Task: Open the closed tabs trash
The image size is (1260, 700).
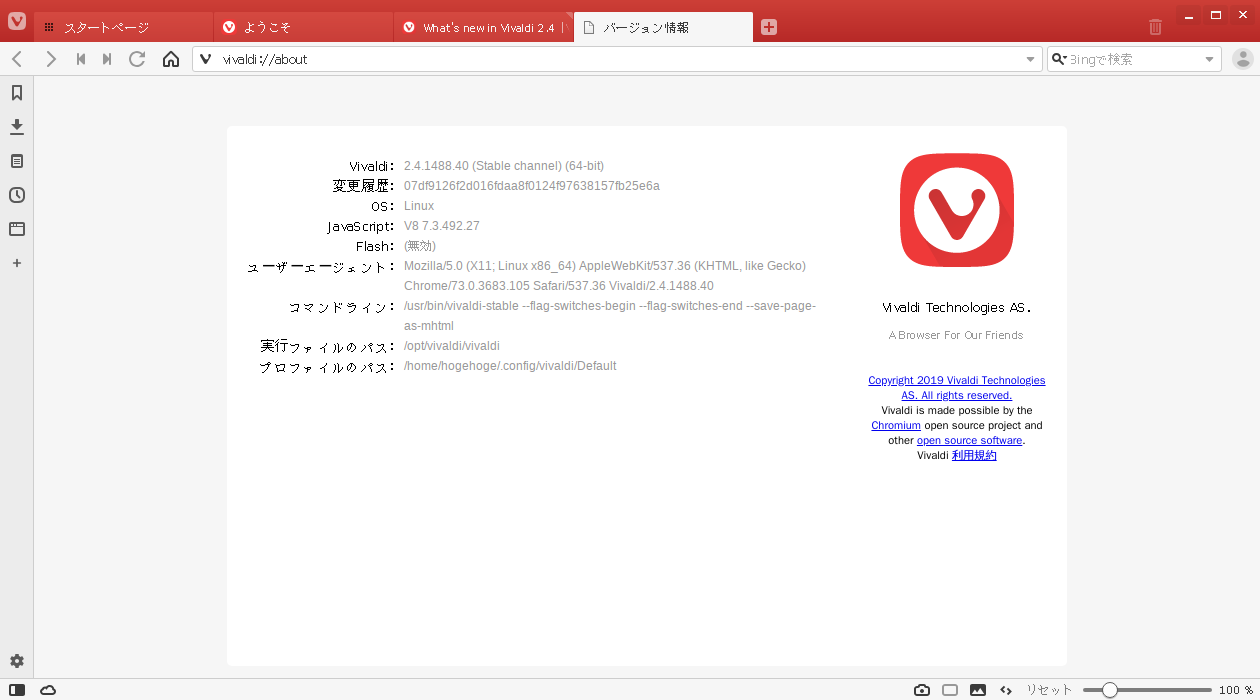Action: tap(1156, 27)
